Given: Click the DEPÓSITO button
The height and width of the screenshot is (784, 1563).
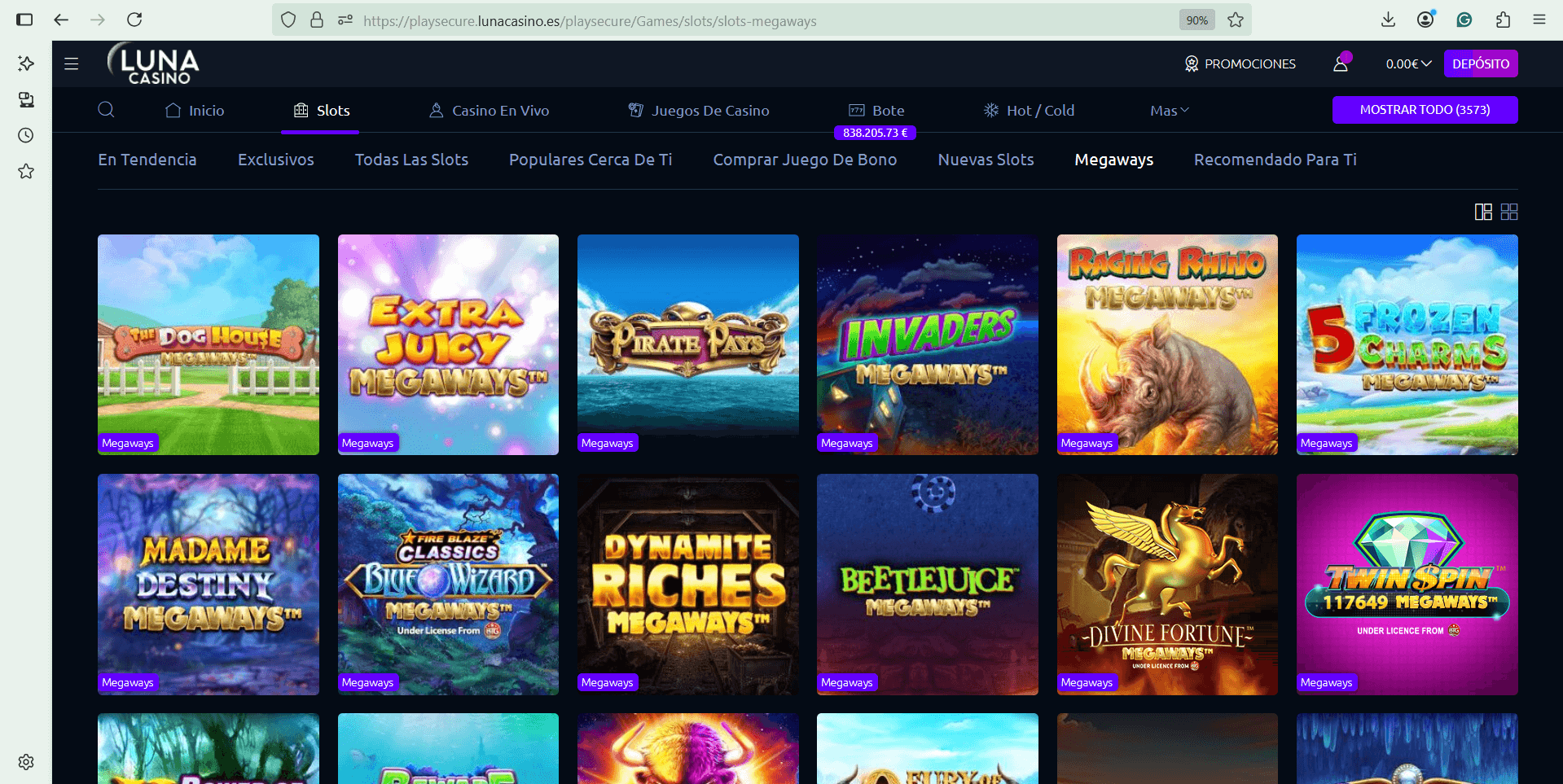Looking at the screenshot, I should point(1481,64).
